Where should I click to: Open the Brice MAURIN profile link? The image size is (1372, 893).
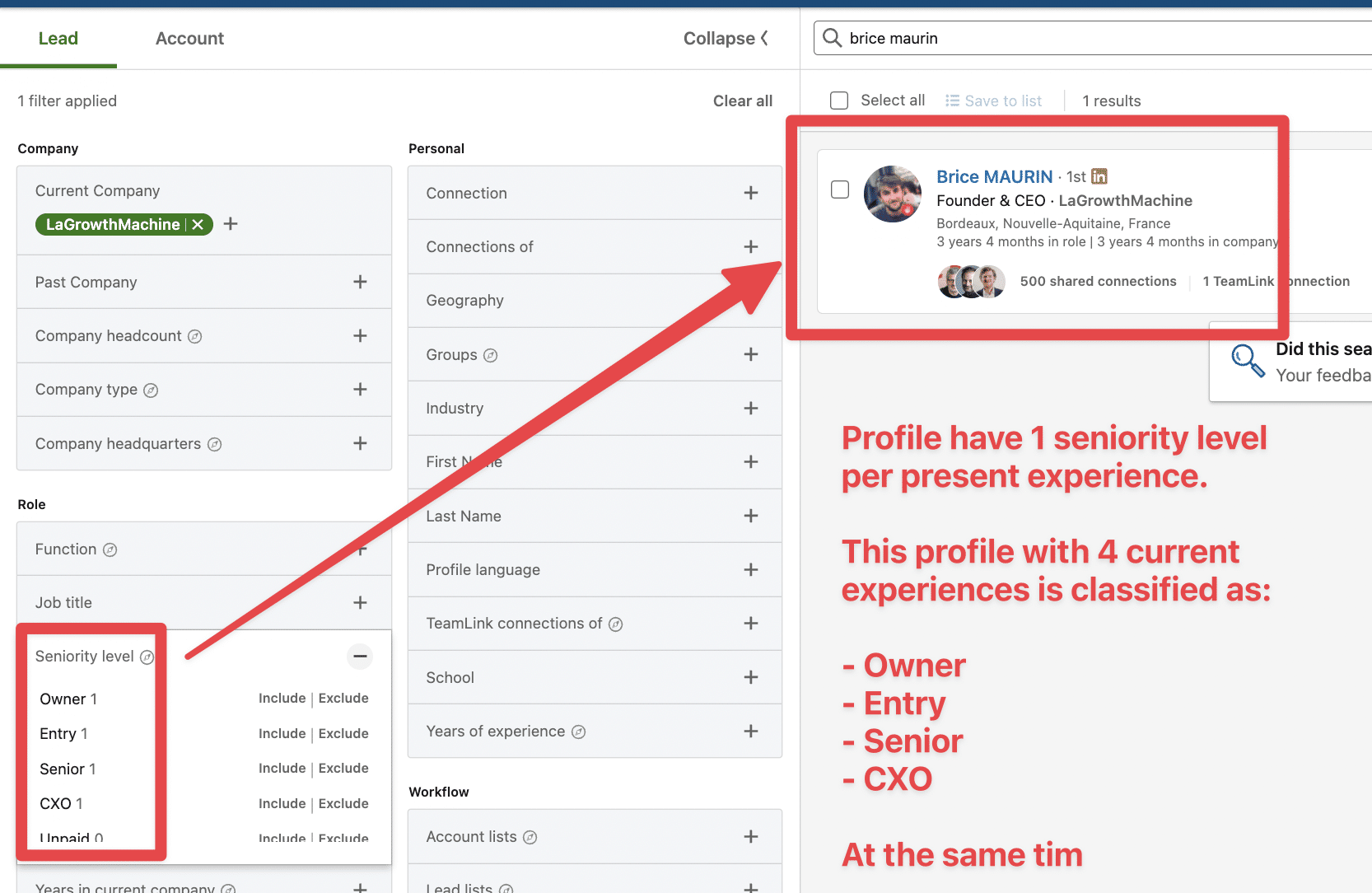[x=994, y=176]
